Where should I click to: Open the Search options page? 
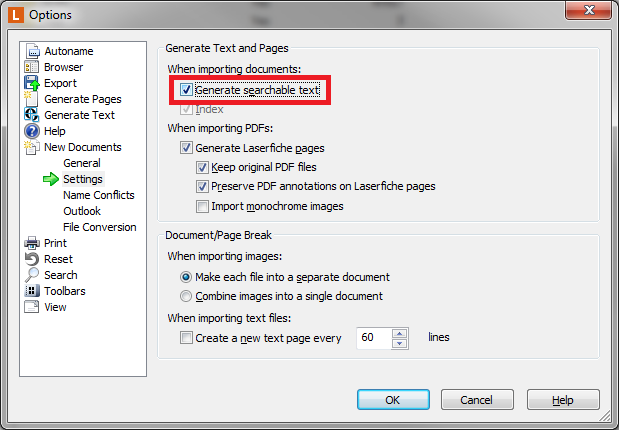(61, 275)
